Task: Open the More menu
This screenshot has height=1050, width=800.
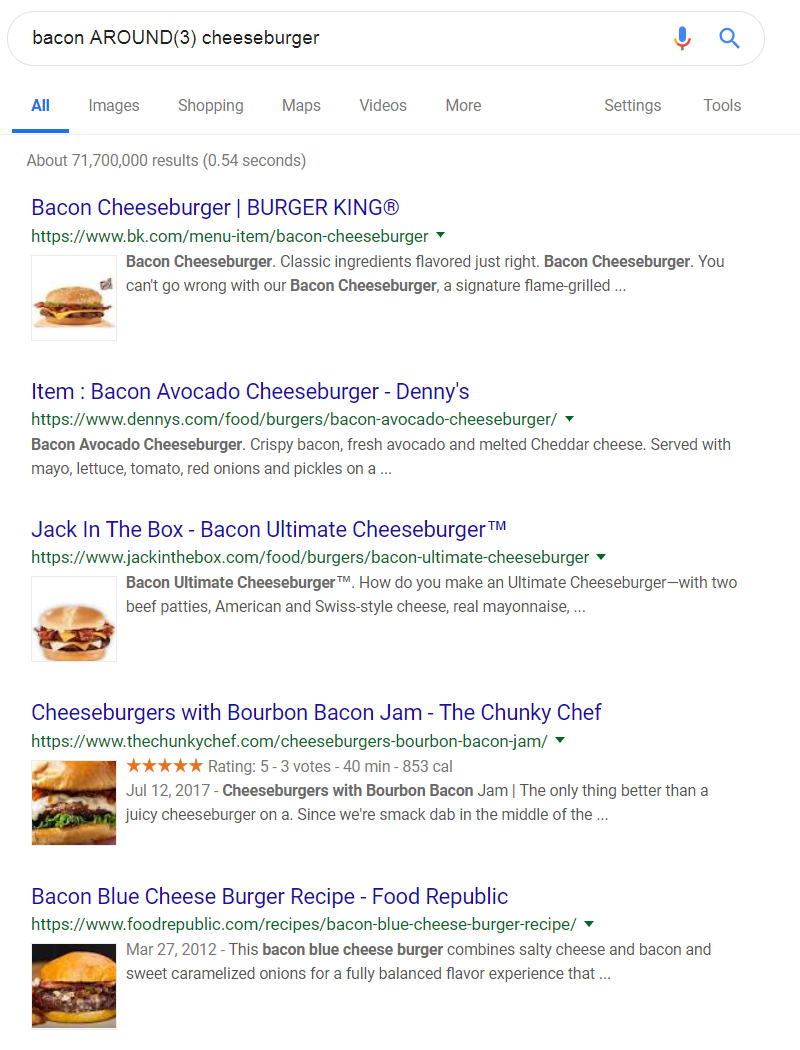Action: [x=463, y=105]
